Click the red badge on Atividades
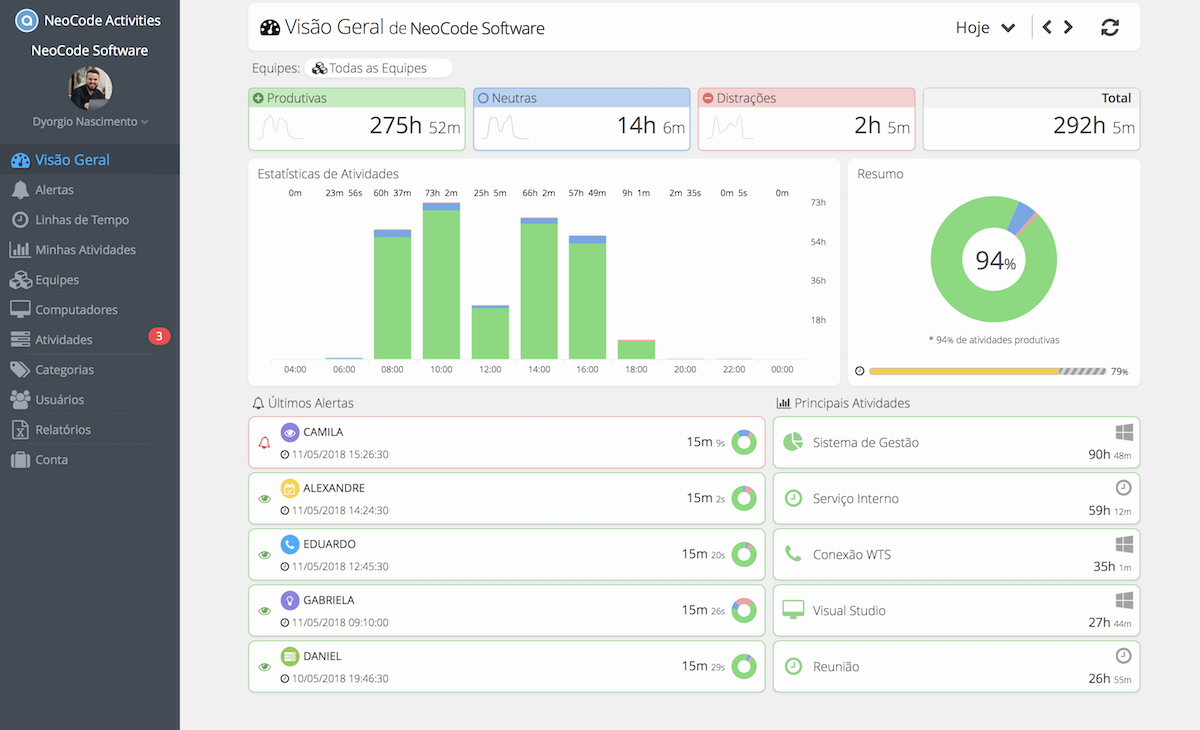Image resolution: width=1200 pixels, height=730 pixels. [x=159, y=336]
